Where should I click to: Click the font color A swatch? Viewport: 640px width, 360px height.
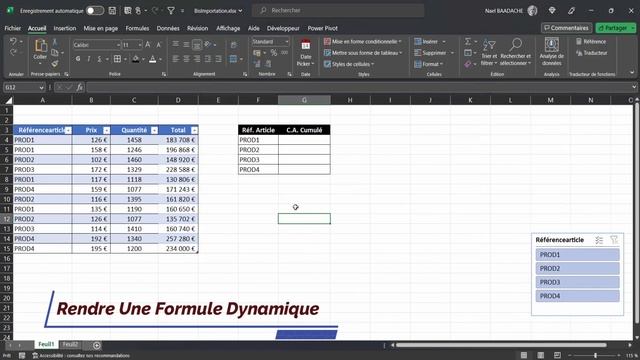pos(153,60)
